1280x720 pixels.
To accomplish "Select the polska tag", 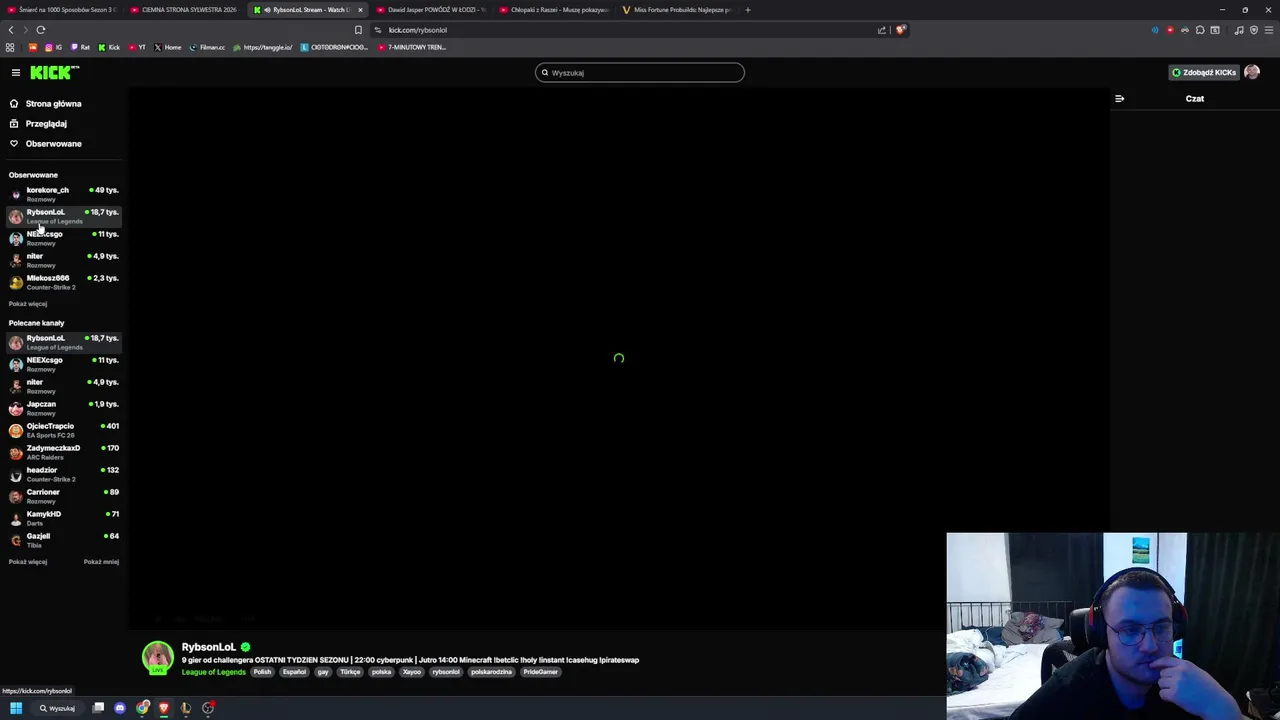I will 381,672.
